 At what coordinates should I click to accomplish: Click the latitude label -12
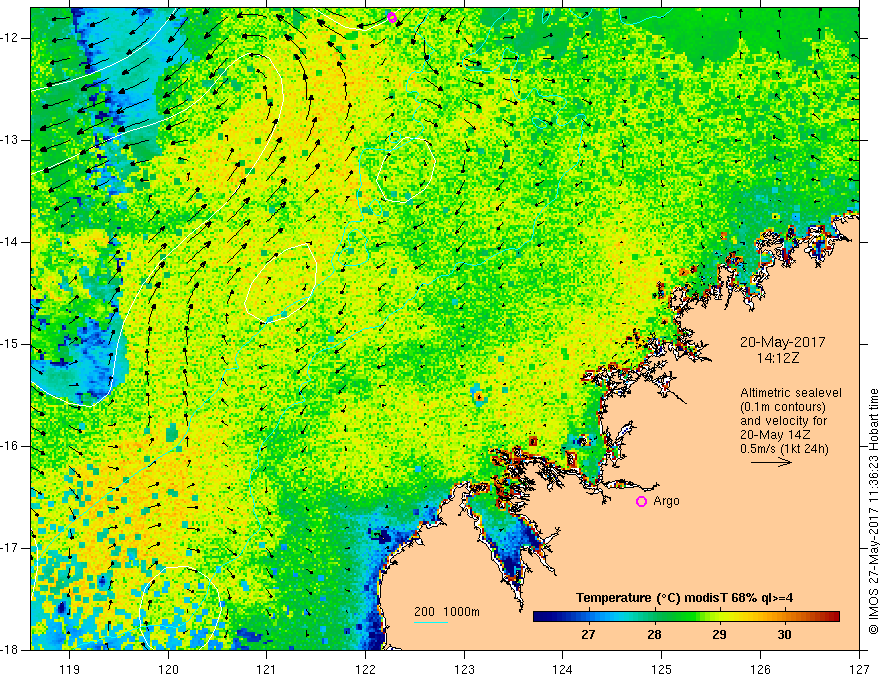[x=11, y=38]
